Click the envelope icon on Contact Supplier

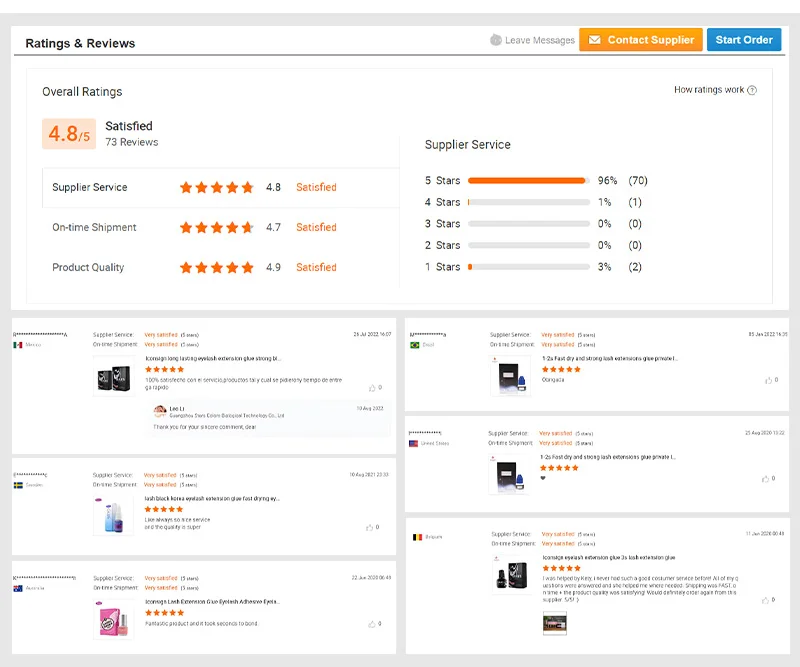(x=594, y=40)
